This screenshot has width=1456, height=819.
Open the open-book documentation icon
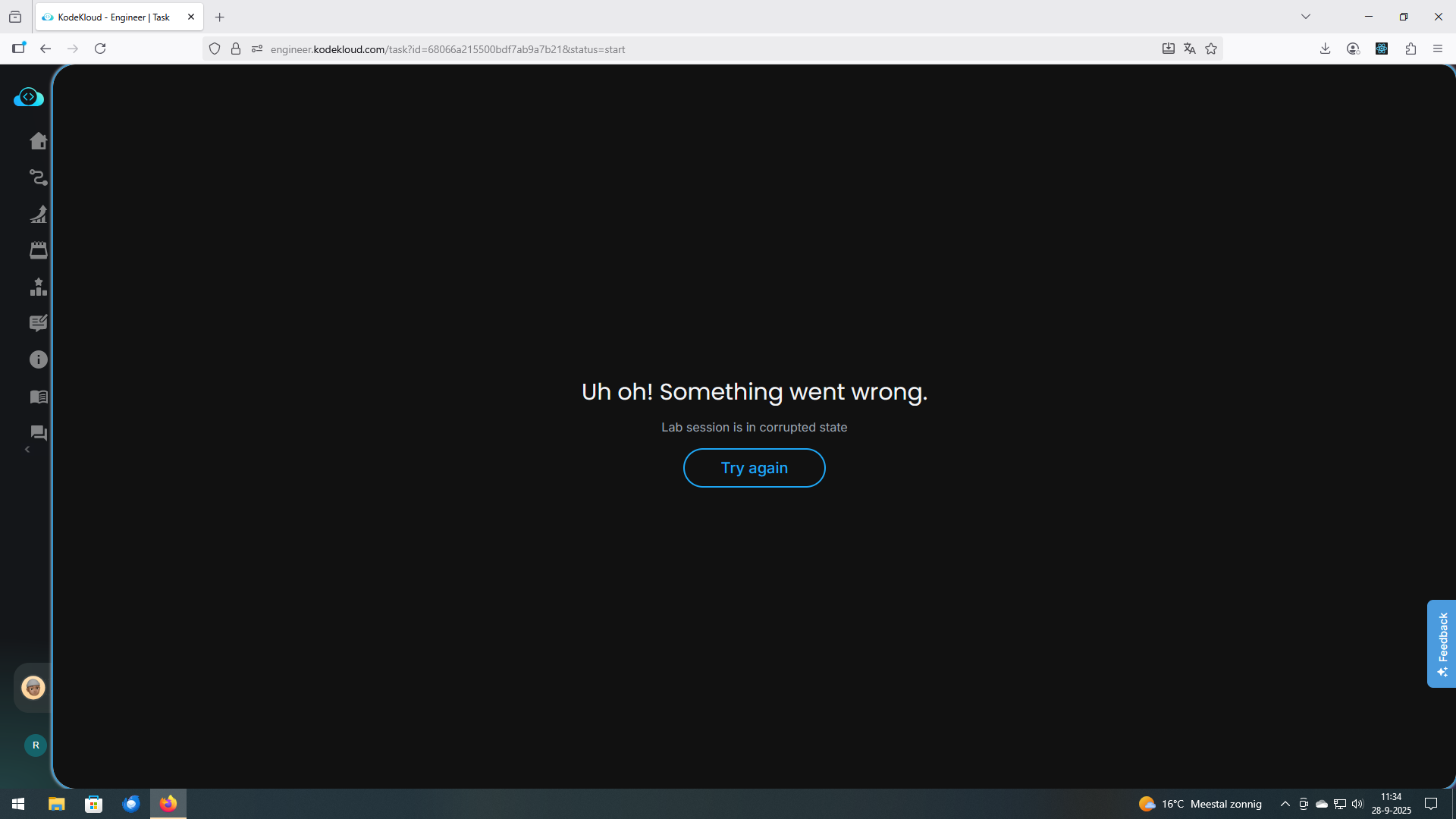pos(38,397)
